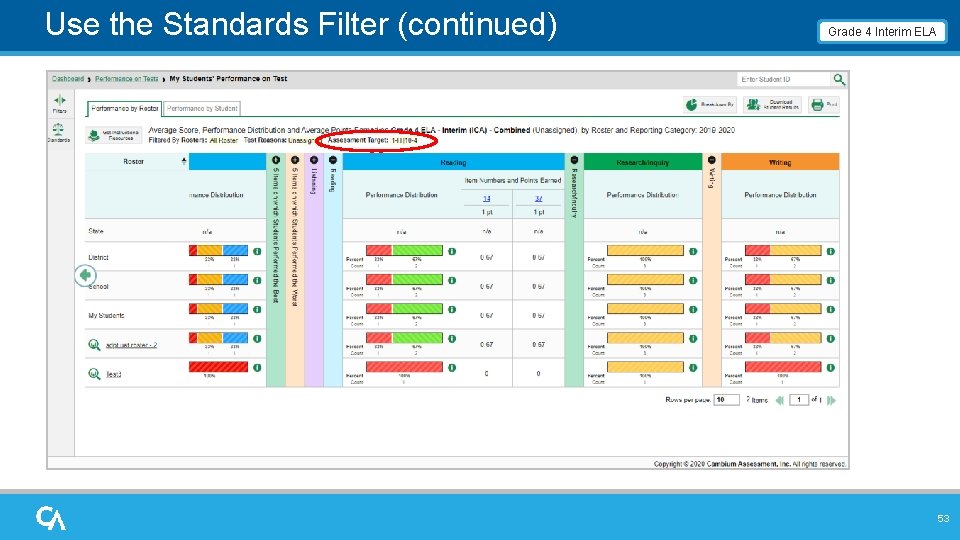This screenshot has width=960, height=540.
Task: Click the Print button
Action: click(823, 105)
